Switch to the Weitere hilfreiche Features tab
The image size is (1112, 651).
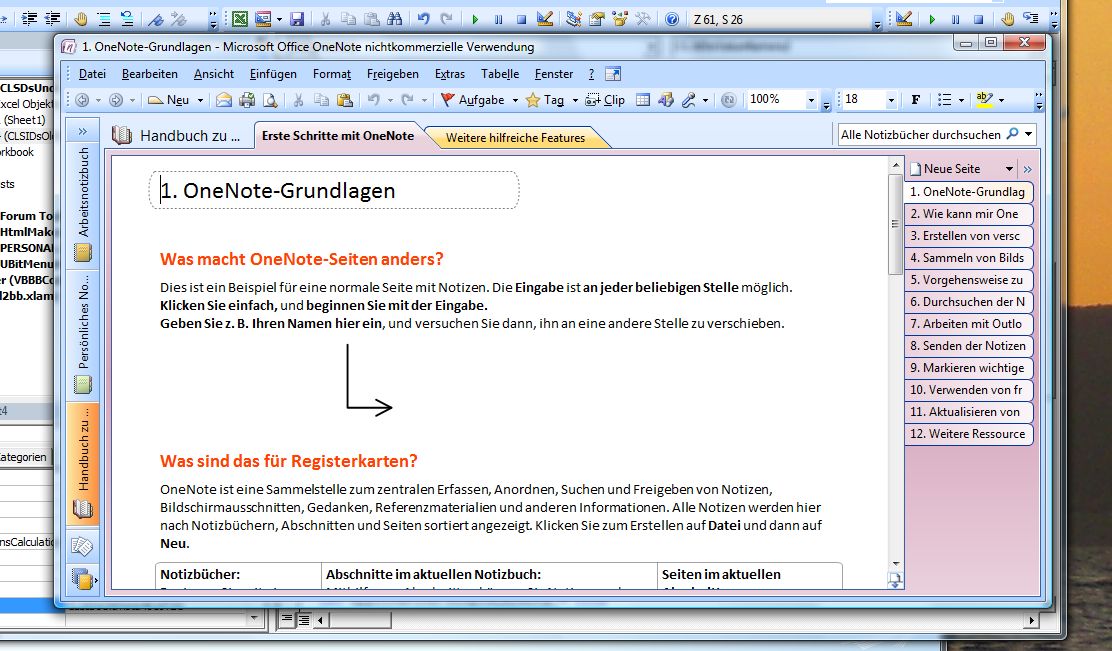tap(516, 138)
